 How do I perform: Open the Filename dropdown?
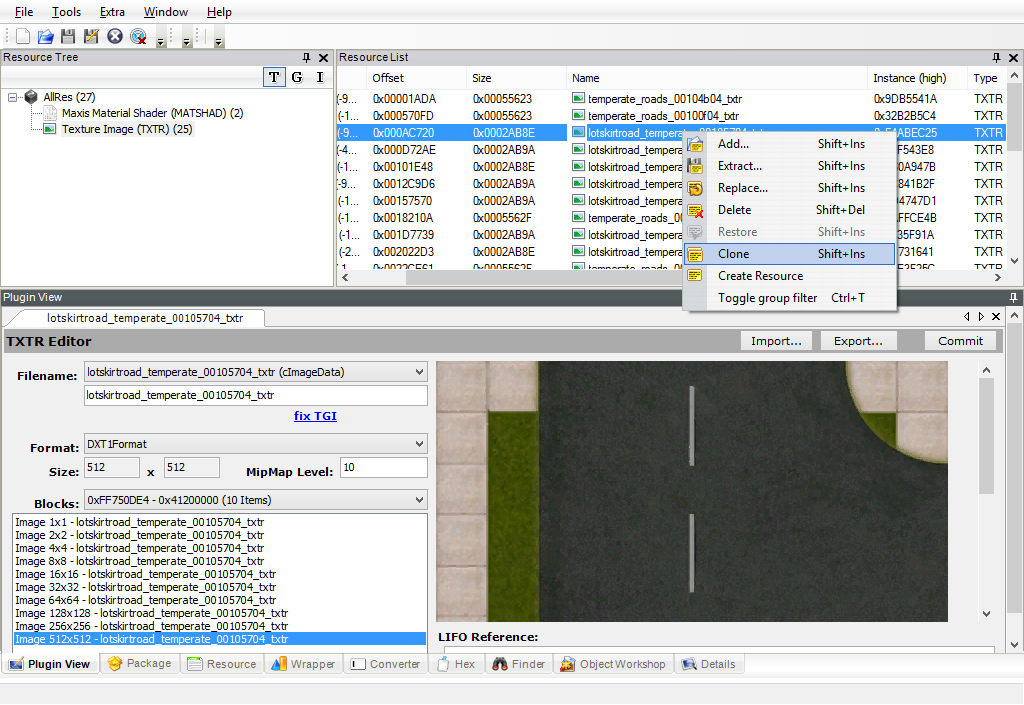click(x=419, y=372)
